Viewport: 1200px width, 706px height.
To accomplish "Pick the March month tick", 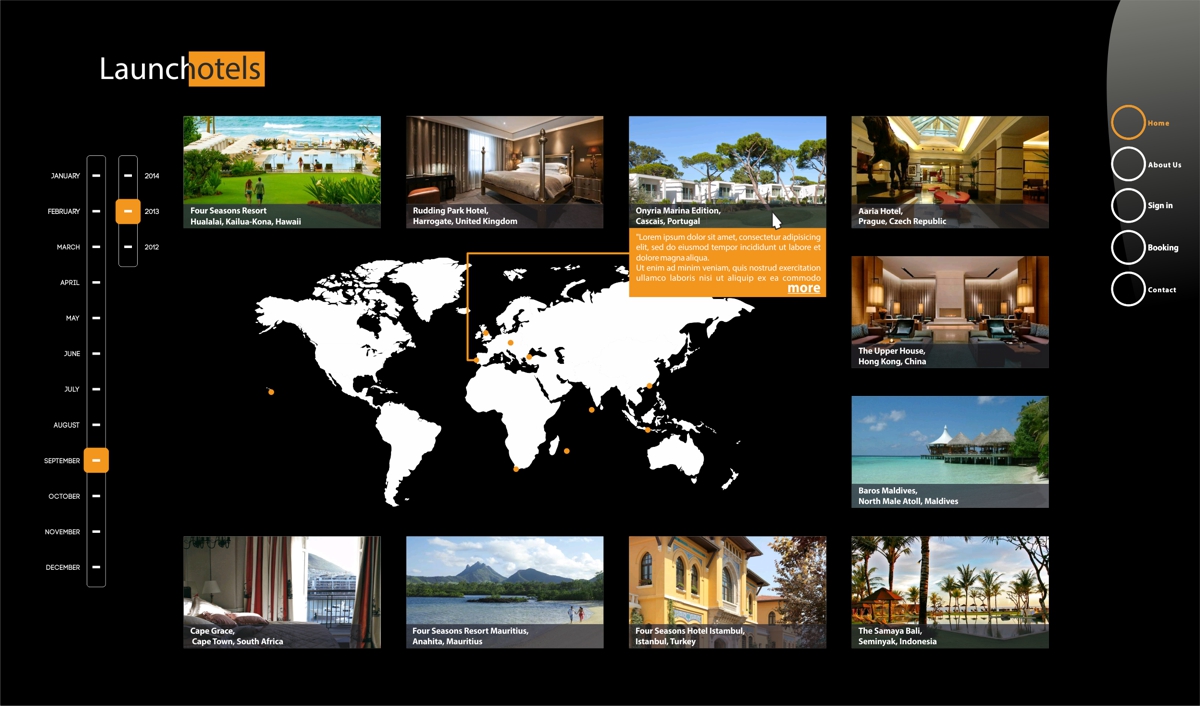I will [96, 247].
